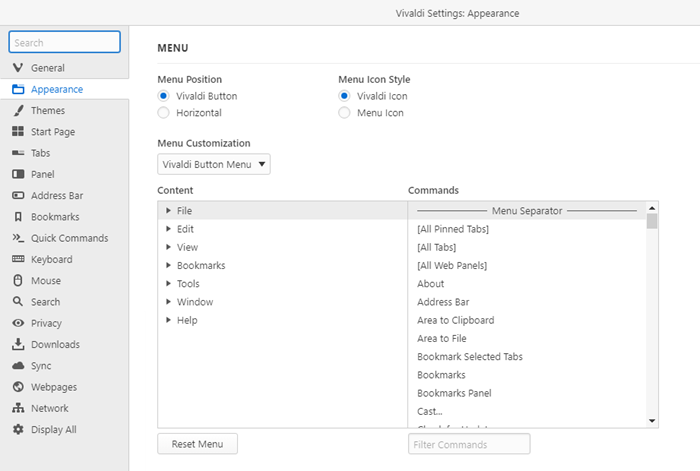Go to Themes settings section

(x=48, y=110)
